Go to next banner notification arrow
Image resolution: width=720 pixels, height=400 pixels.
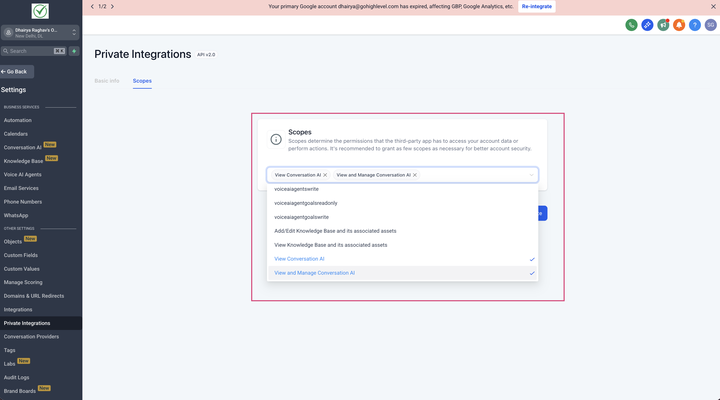113,6
